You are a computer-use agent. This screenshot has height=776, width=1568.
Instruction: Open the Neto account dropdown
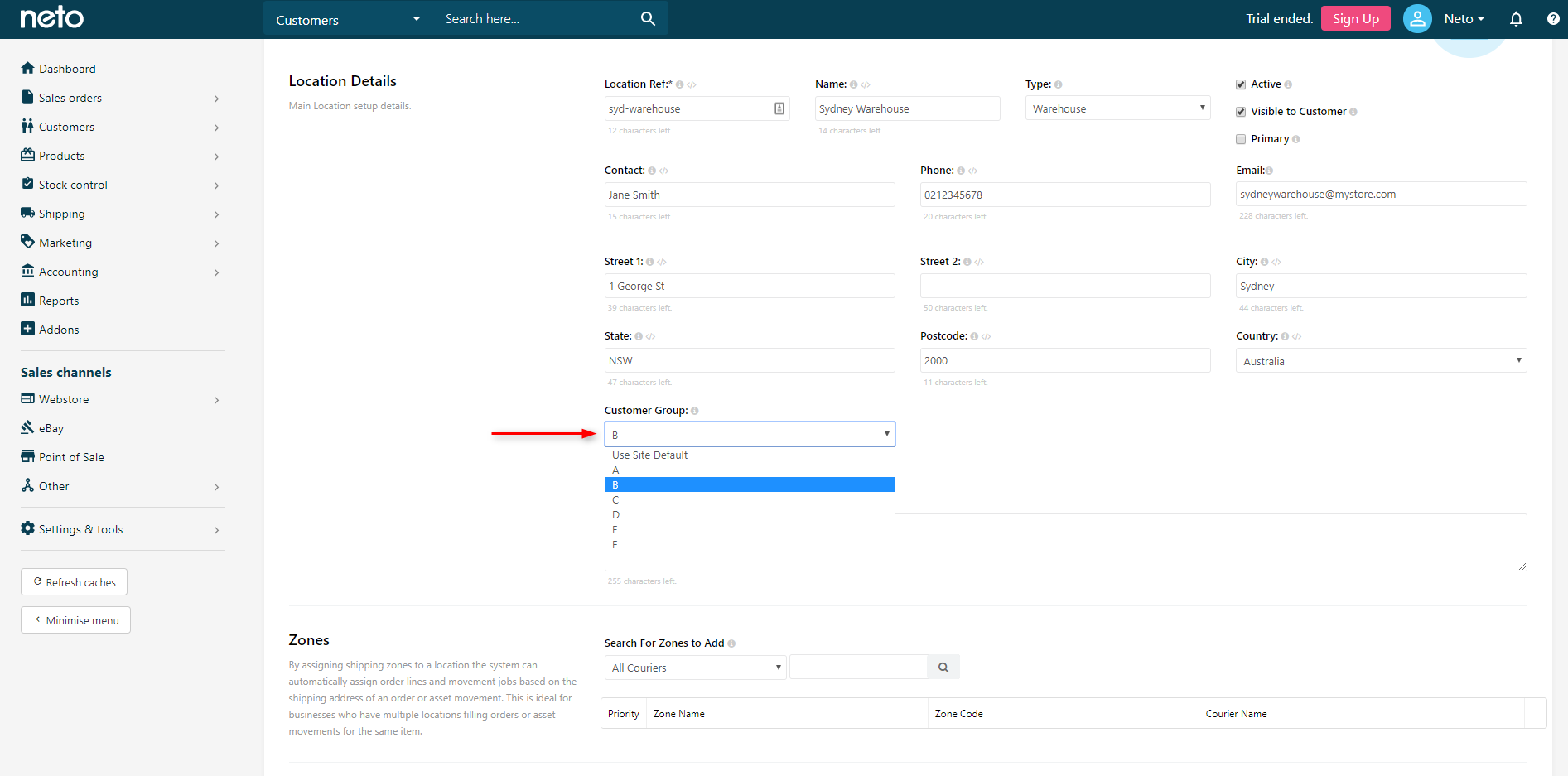click(x=1464, y=19)
